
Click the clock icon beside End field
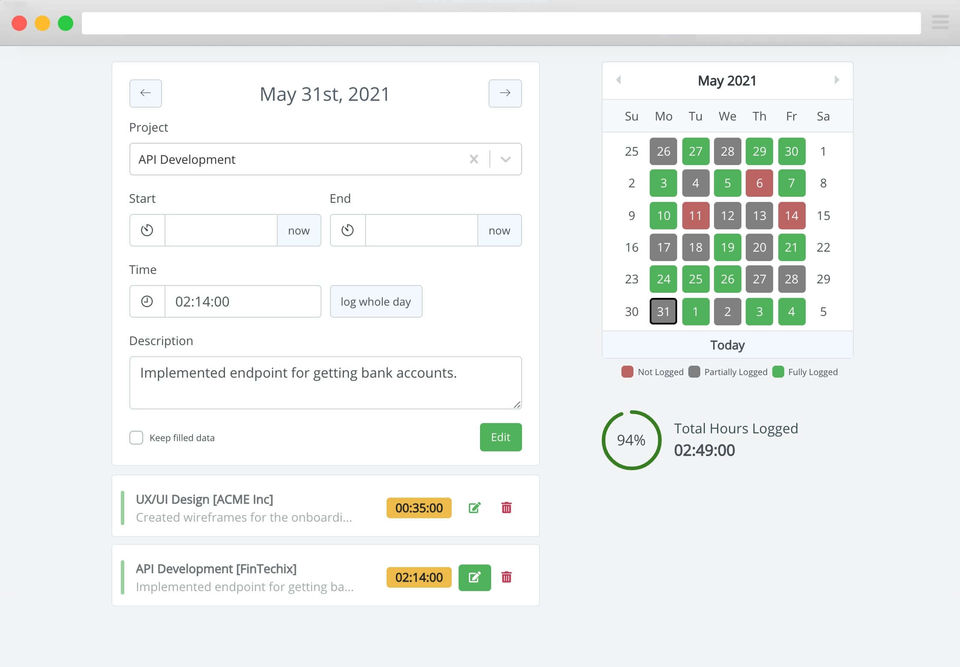pos(347,230)
